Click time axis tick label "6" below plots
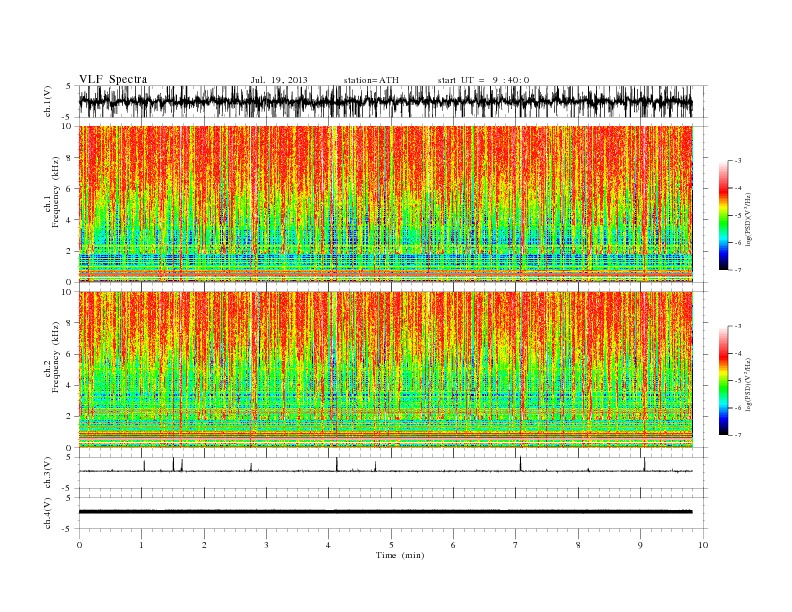 [453, 545]
